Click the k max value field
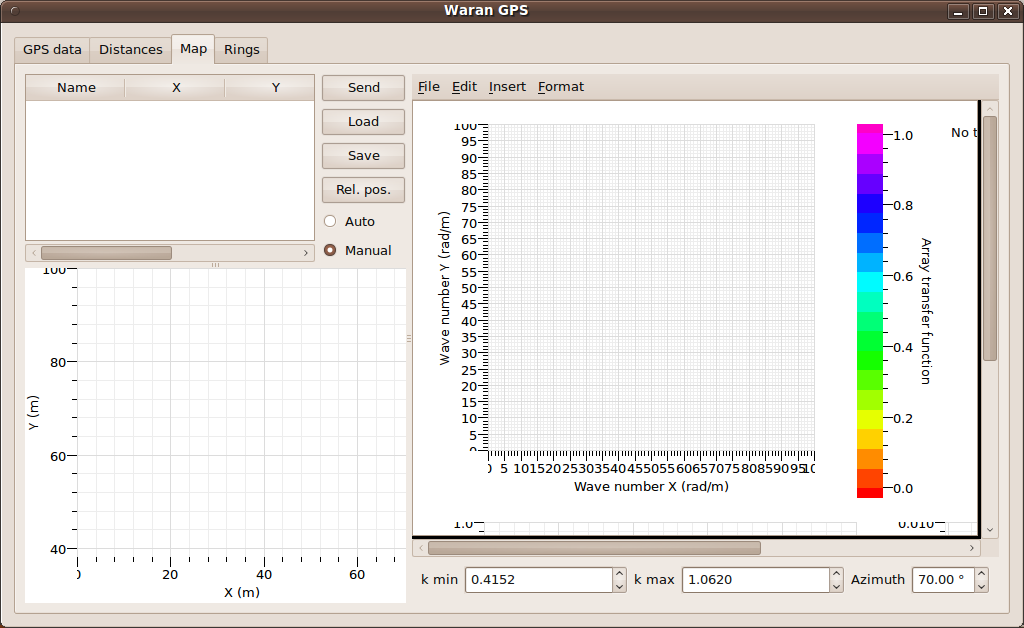1024x628 pixels. [754, 580]
